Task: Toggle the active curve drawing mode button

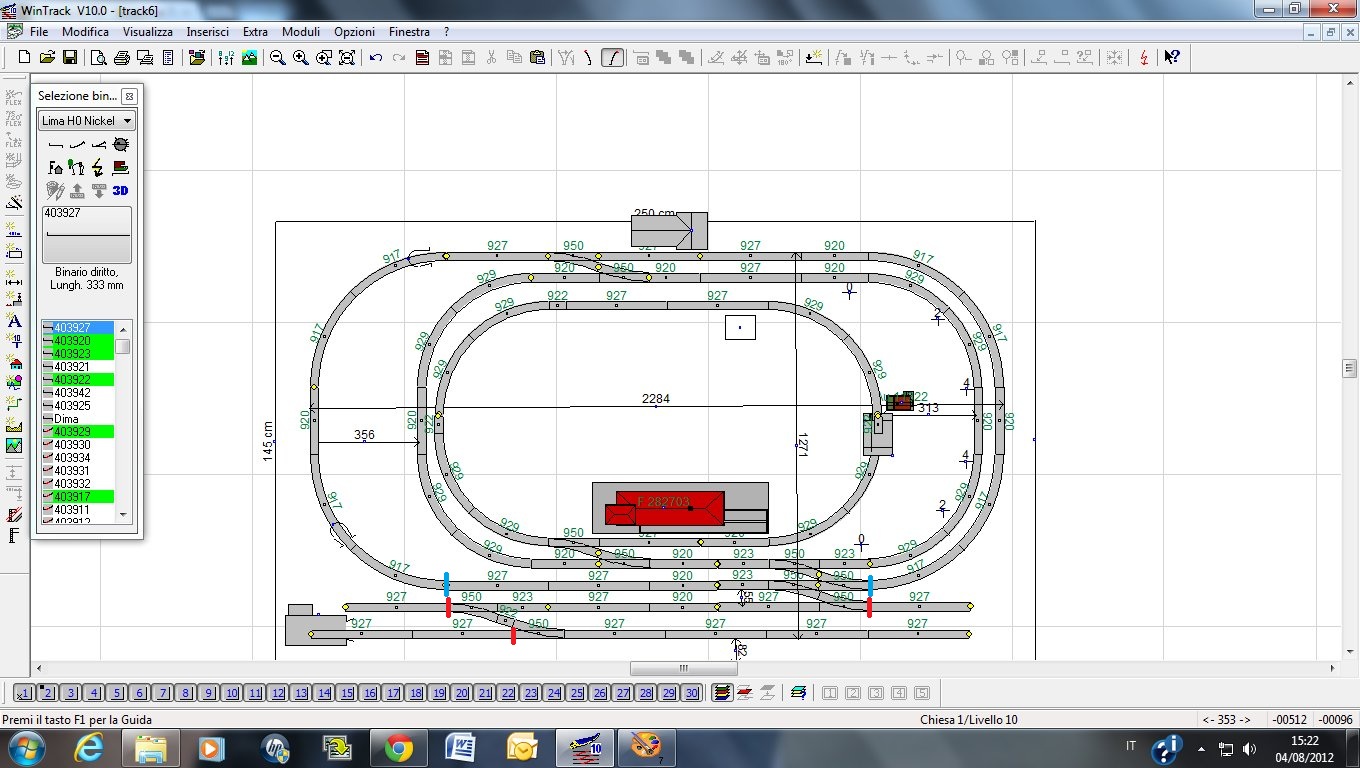Action: coord(613,58)
